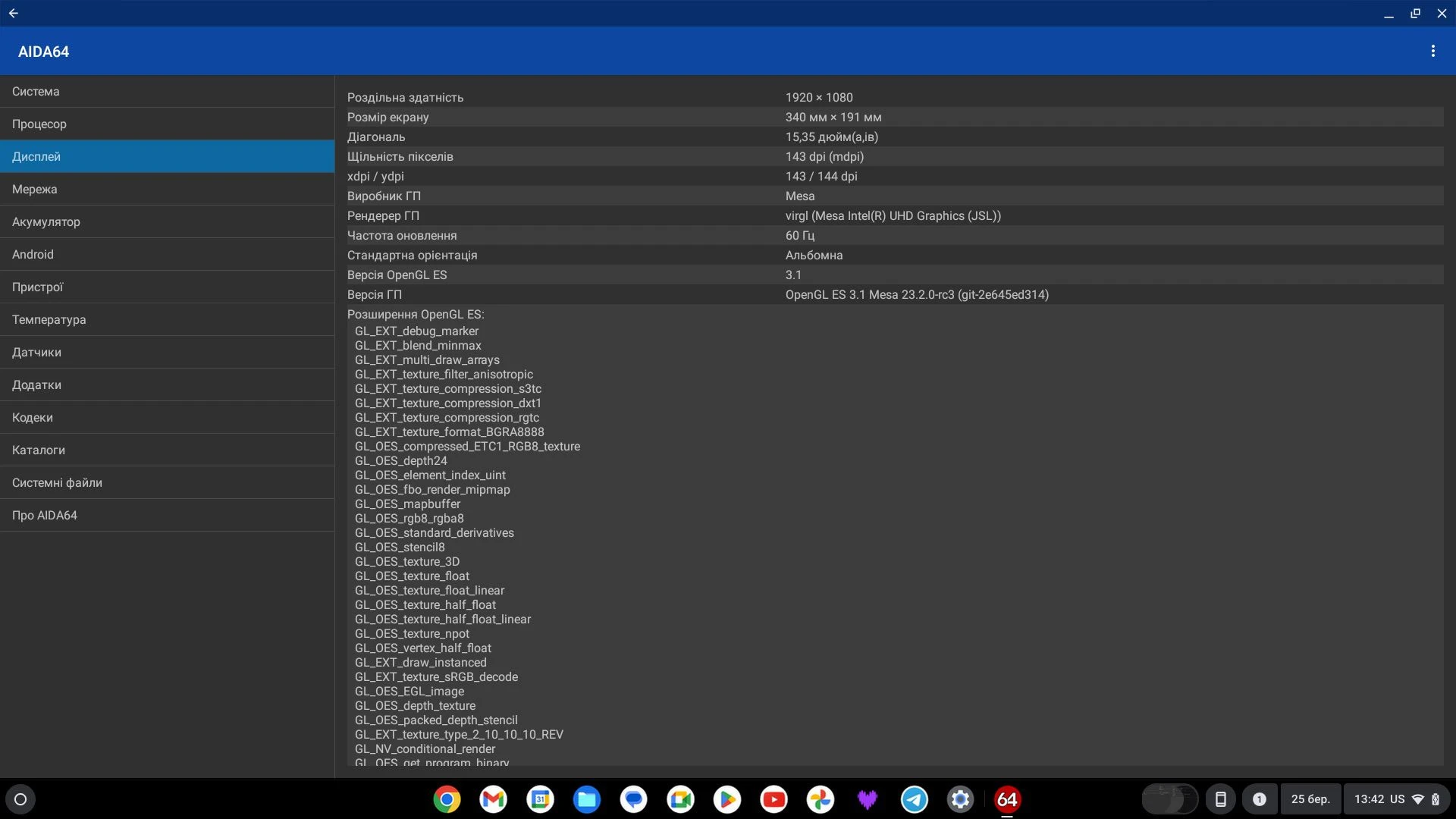Screen dimensions: 1456x819
Task: Open the purple heart app on shelf
Action: pos(868,799)
